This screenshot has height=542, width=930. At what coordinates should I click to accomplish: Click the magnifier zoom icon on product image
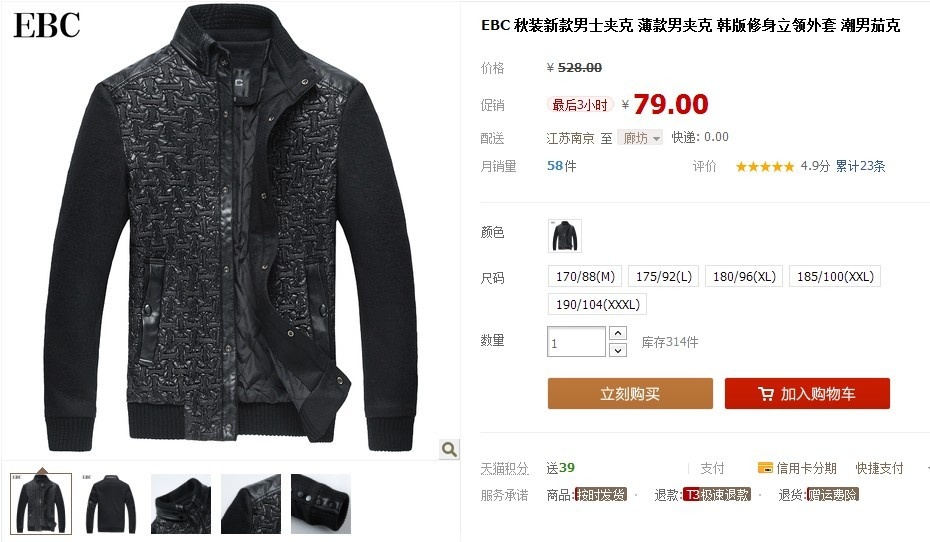coord(449,449)
